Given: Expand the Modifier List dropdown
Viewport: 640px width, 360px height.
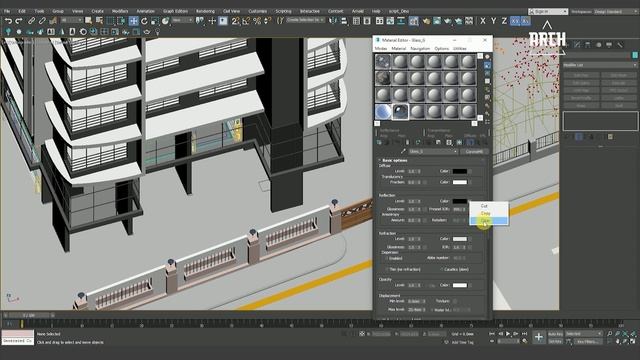Looking at the screenshot, I should (600, 65).
